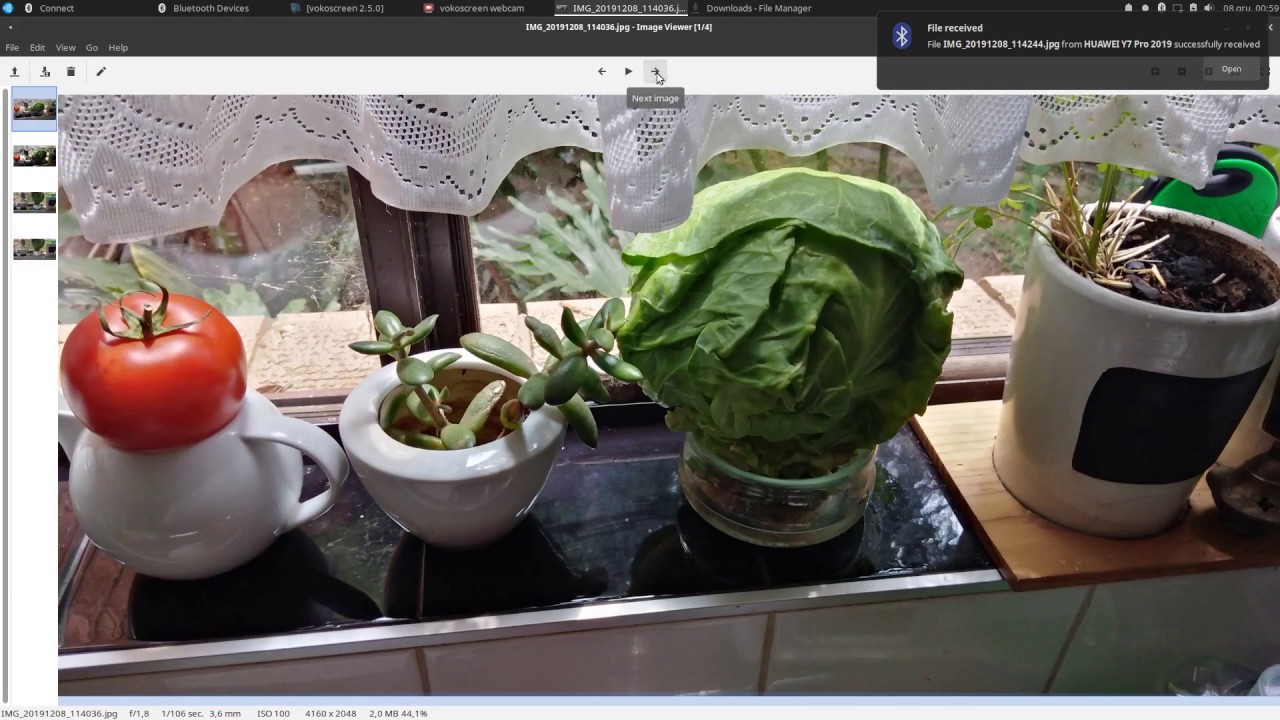Select the first thumbnail in the sidebar
Image resolution: width=1280 pixels, height=720 pixels.
(34, 109)
